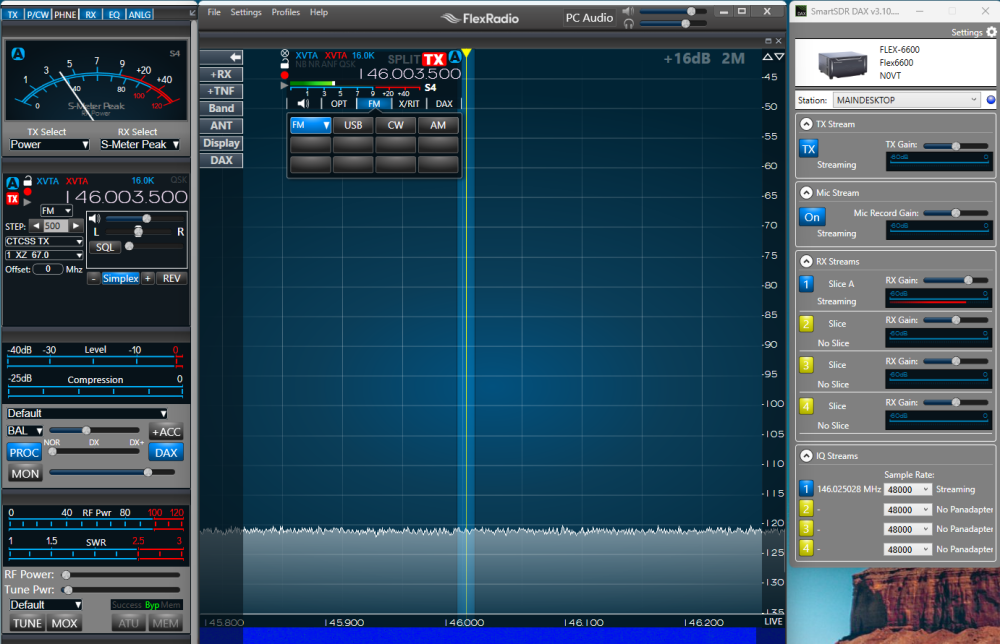
Task: Open CTCSS TX dropdown
Action: 44,241
